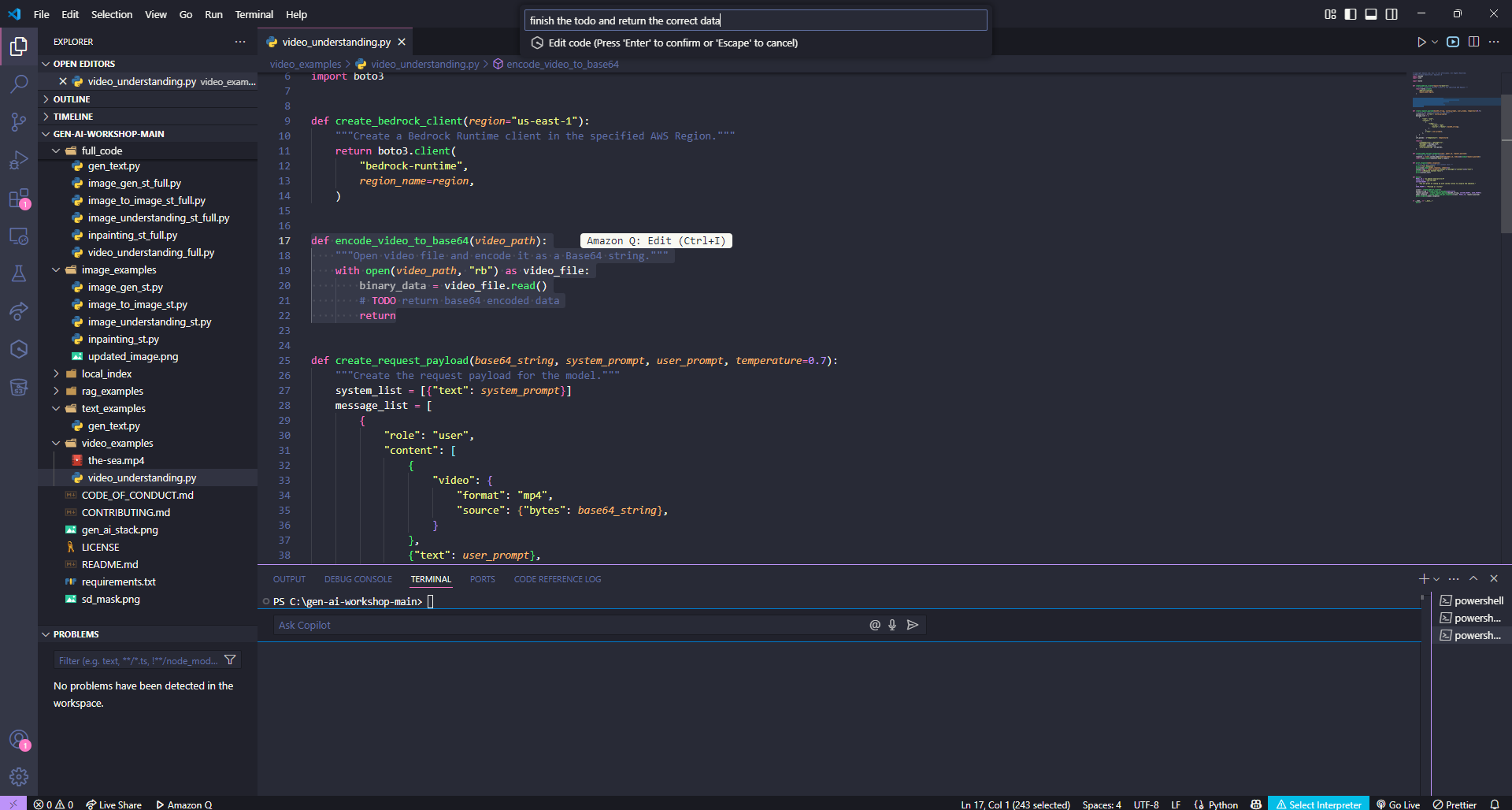
Task: Open the-sea.mp4 in the file tree
Action: (116, 460)
